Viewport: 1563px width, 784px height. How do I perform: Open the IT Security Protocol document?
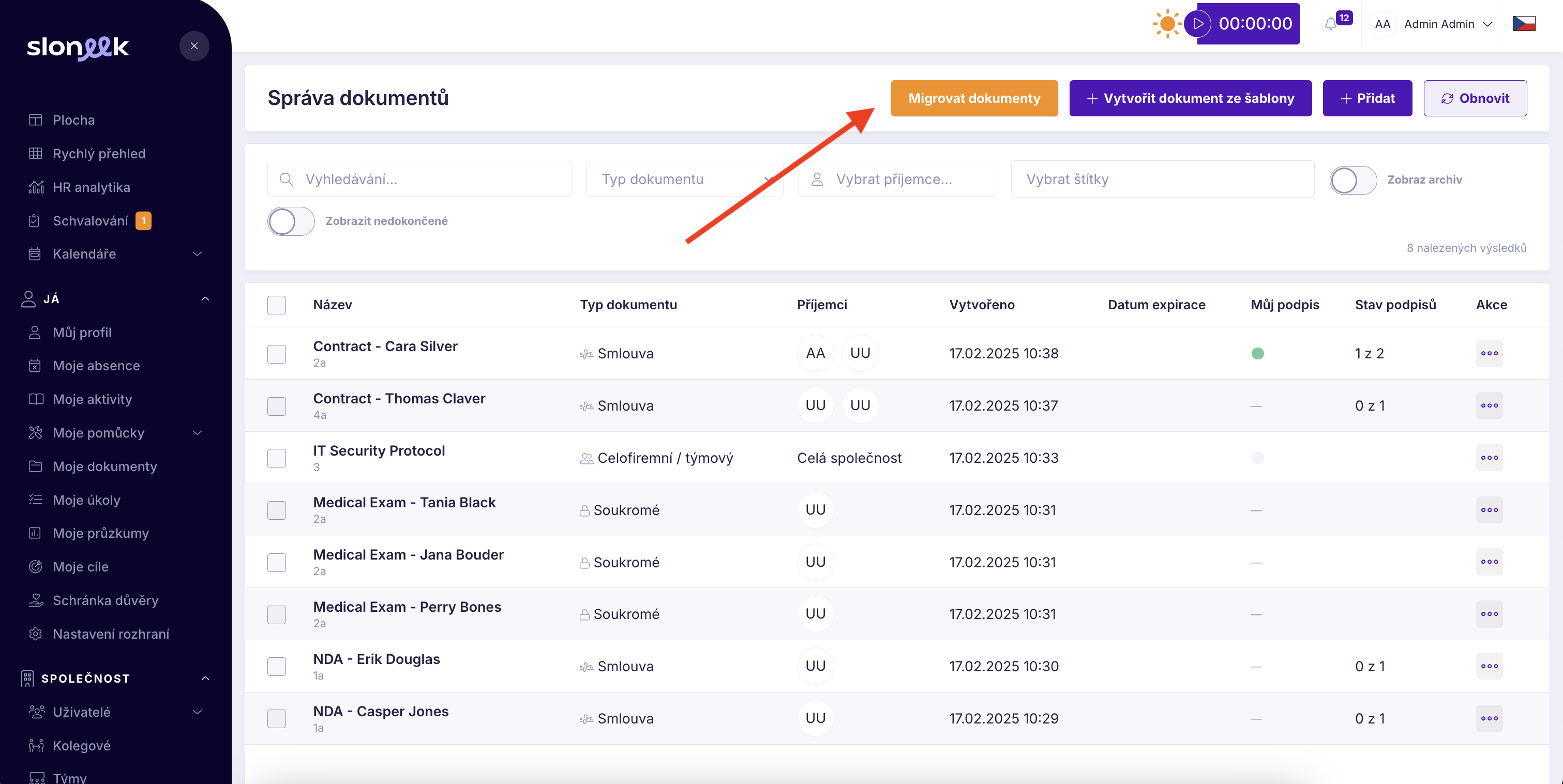[379, 451]
